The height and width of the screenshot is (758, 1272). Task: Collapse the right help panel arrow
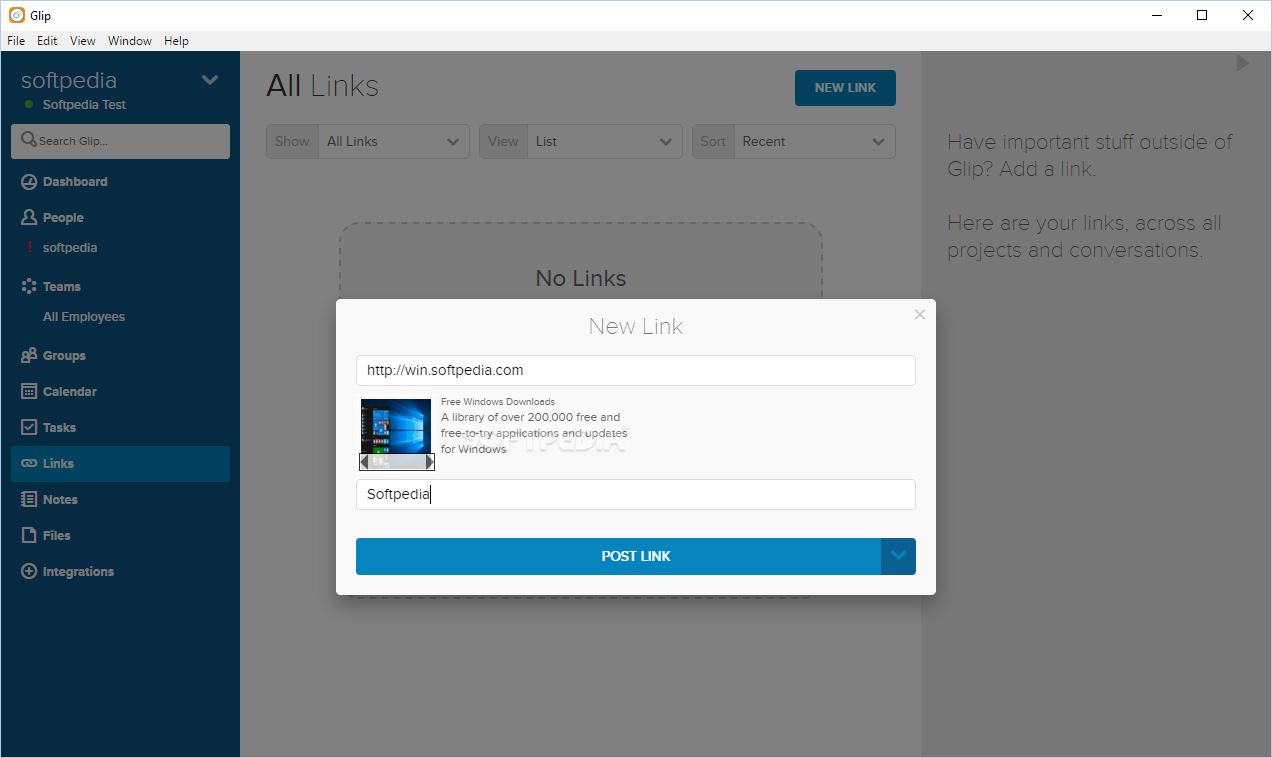point(1242,63)
